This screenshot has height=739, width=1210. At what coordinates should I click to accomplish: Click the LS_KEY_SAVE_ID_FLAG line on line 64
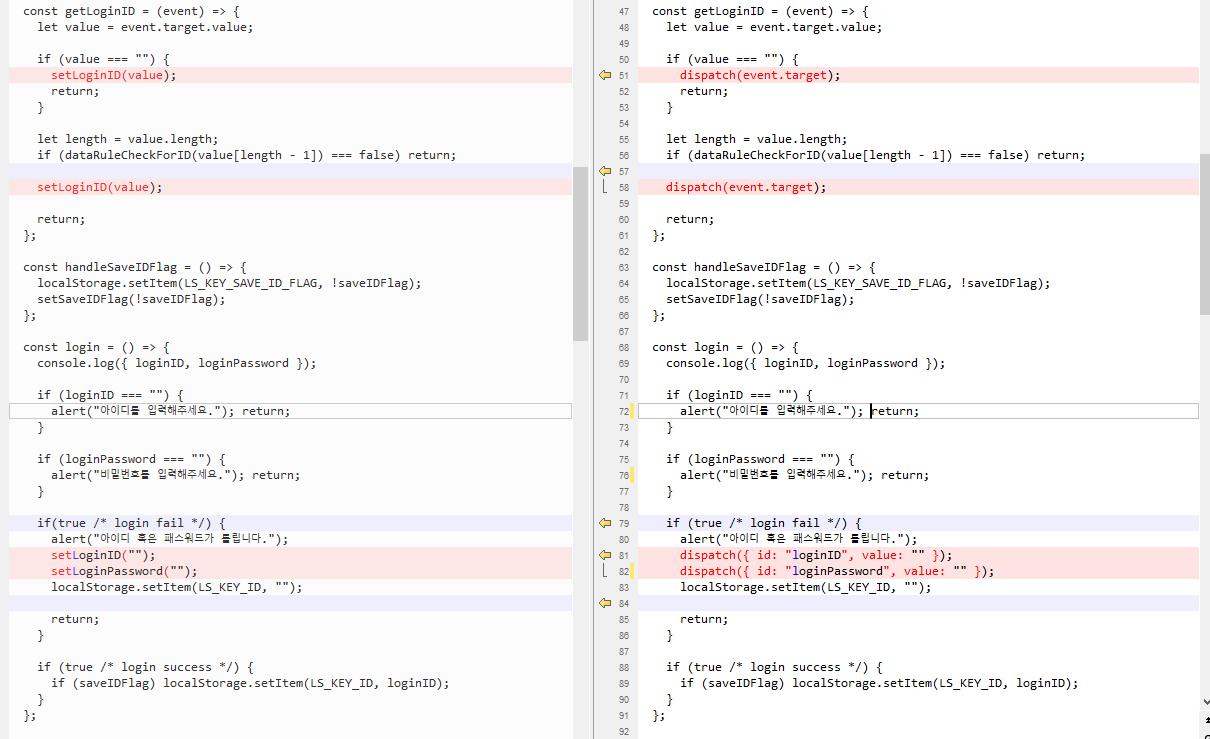coord(858,283)
